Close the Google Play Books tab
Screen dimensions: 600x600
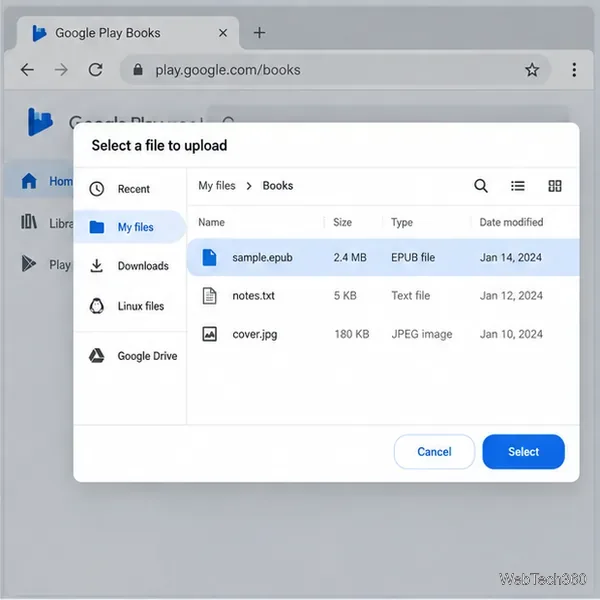(223, 33)
